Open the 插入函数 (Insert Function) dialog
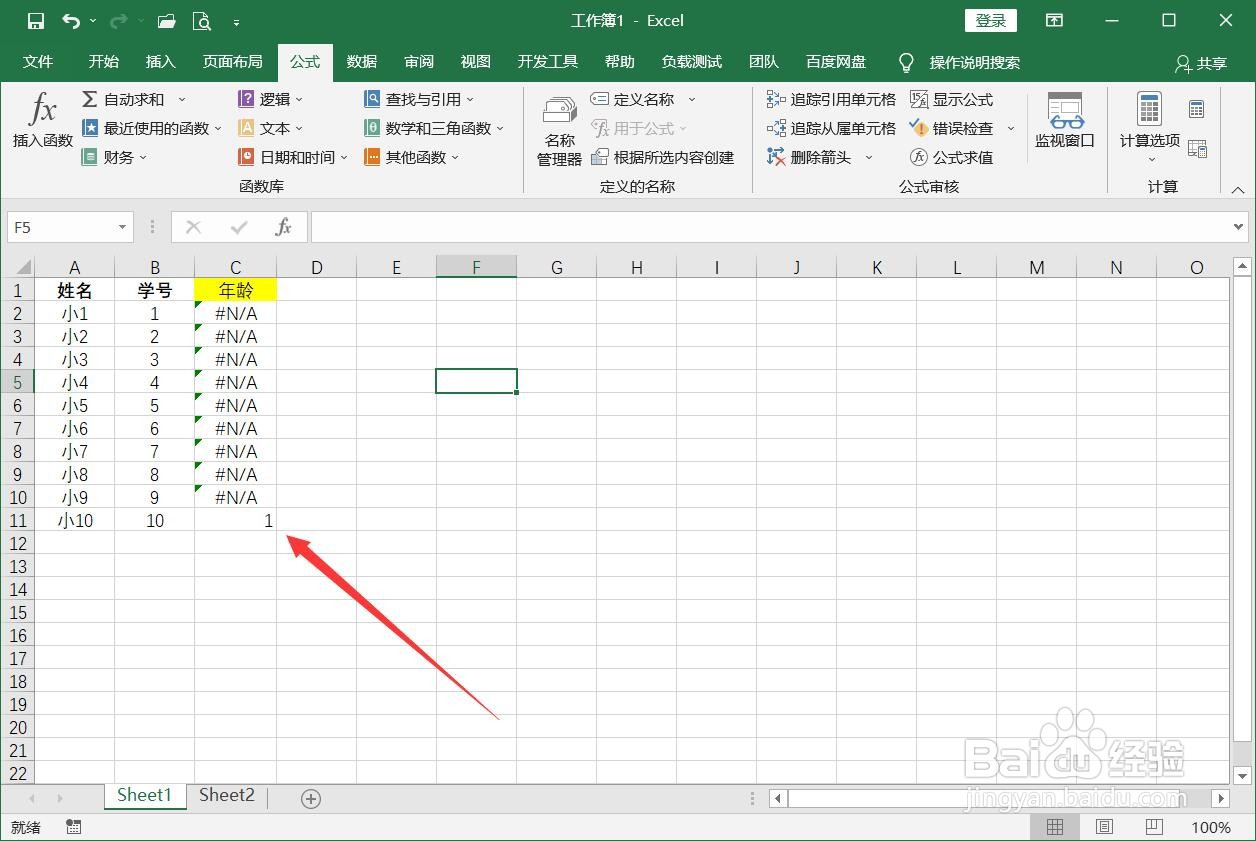Viewport: 1256px width, 841px height. (42, 124)
